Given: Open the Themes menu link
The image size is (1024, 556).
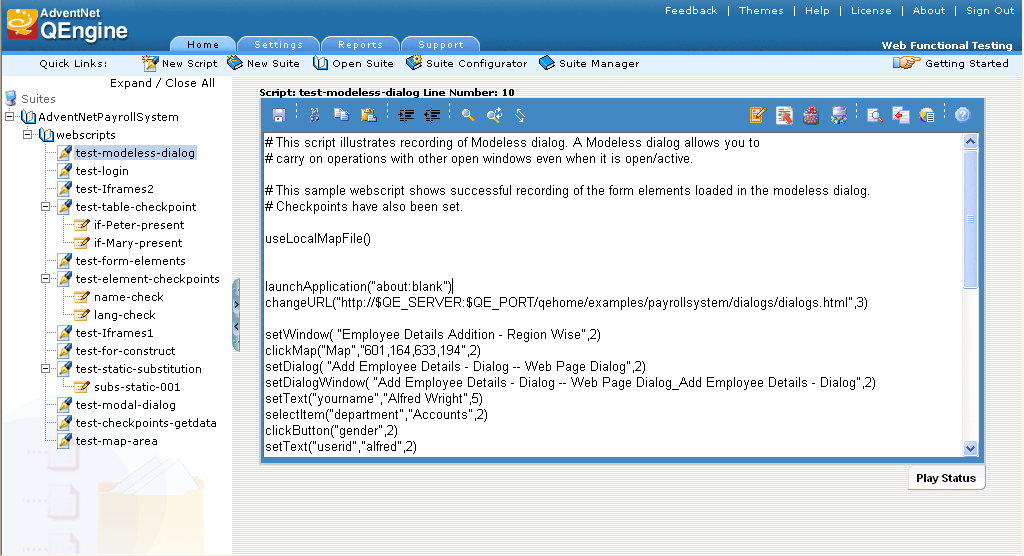Looking at the screenshot, I should coord(761,10).
